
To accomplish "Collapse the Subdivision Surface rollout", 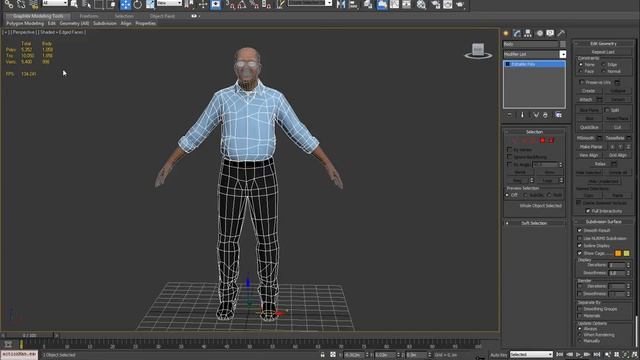I will tap(604, 222).
